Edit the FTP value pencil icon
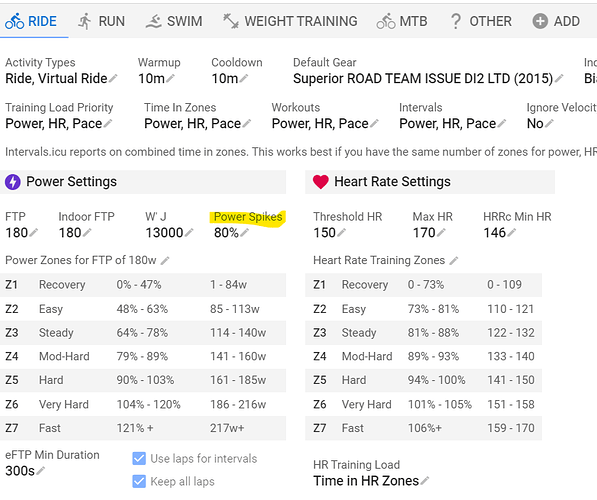This screenshot has height=500, width=597. [34, 232]
